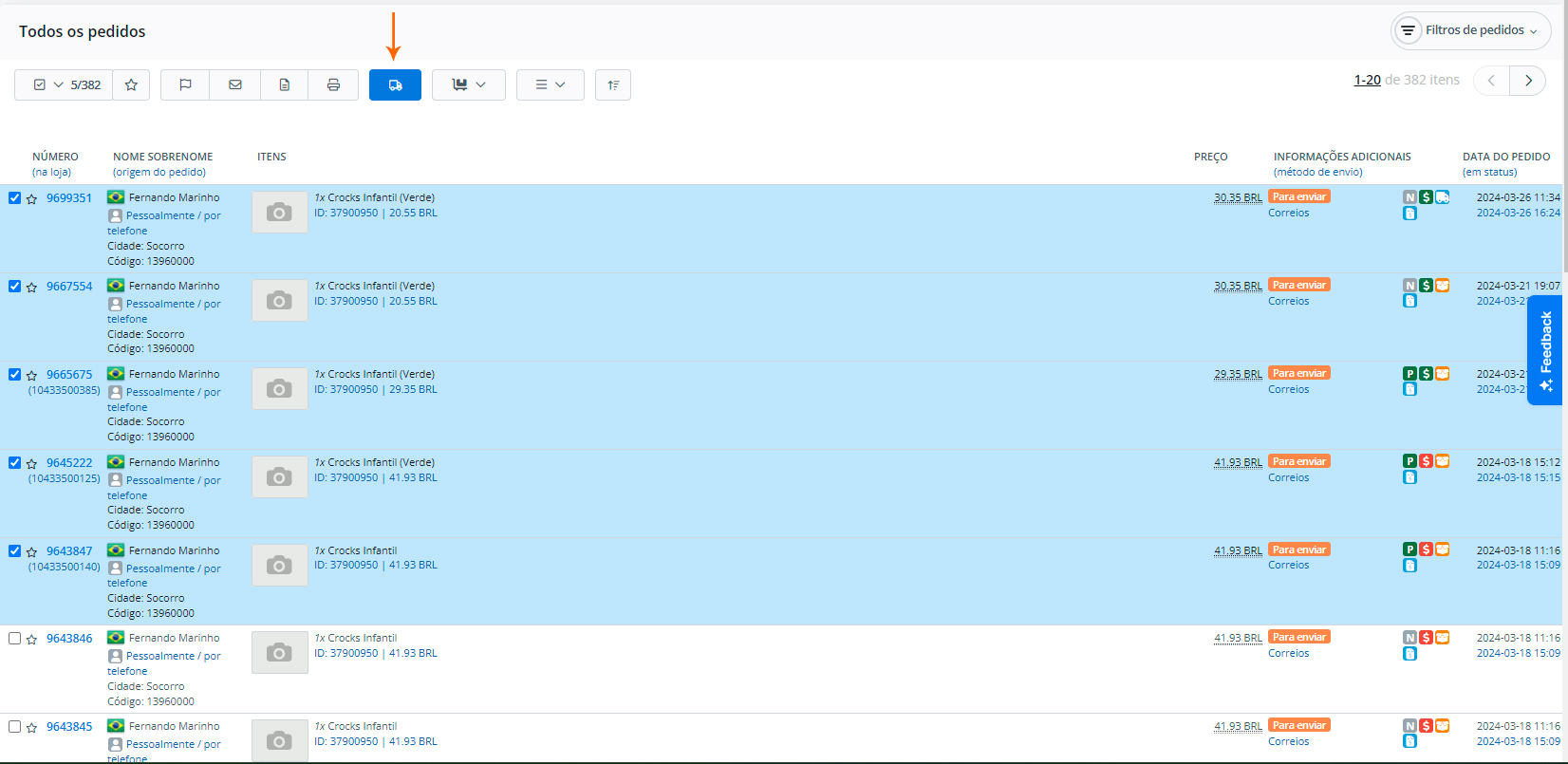Viewport: 1568px width, 764px height.
Task: Open the list view options dropdown
Action: 551,85
